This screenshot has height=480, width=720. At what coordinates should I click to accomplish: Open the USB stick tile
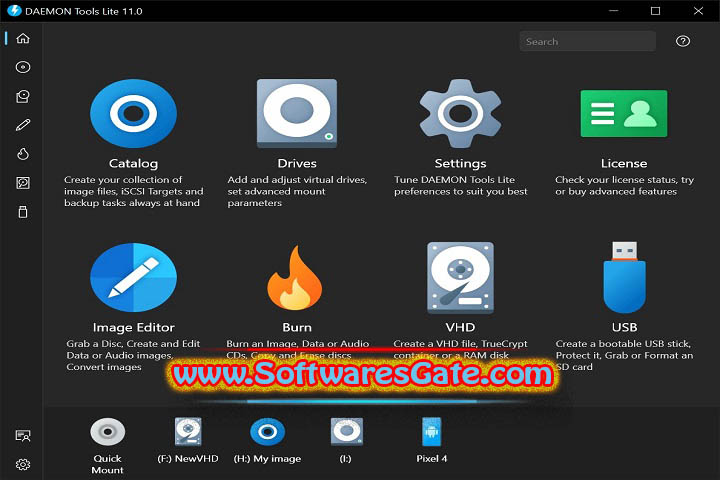tap(624, 277)
